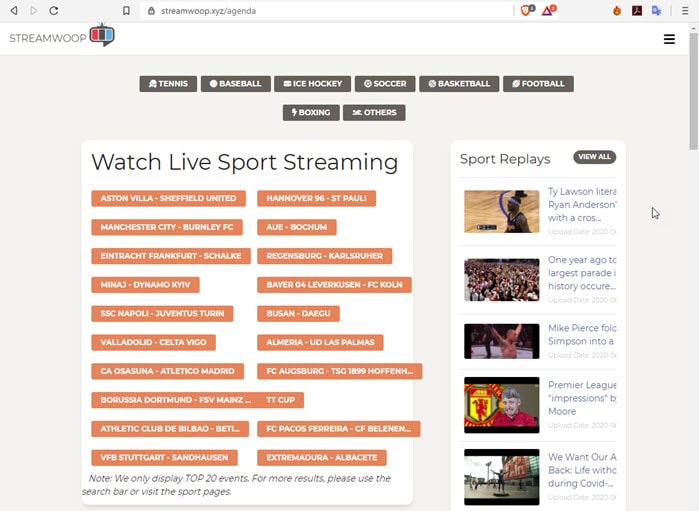Open the Basketball category
This screenshot has width=699, height=511.
pos(459,84)
